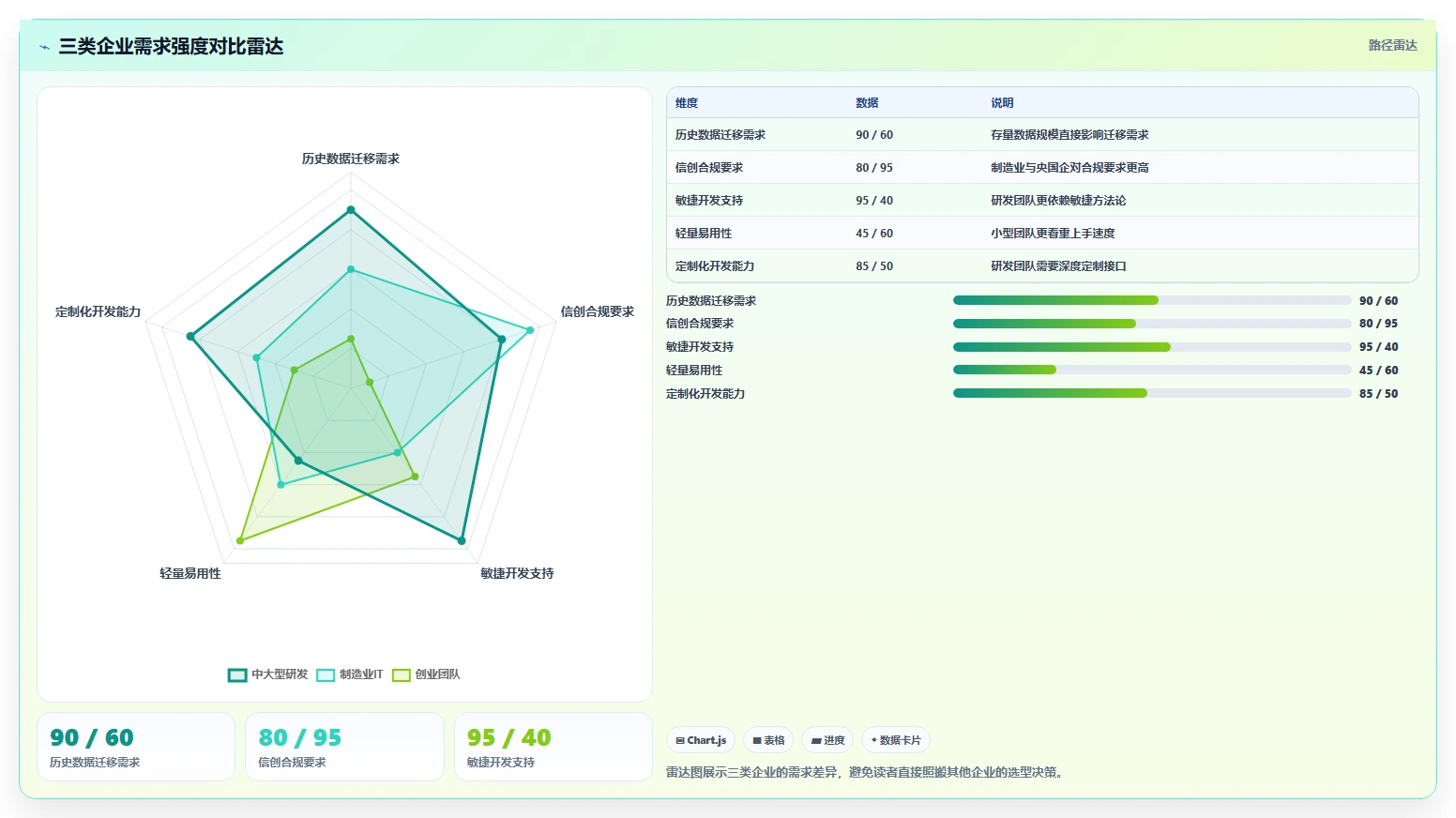Click the 创业团队 legend label
The image size is (1456, 818).
(437, 674)
